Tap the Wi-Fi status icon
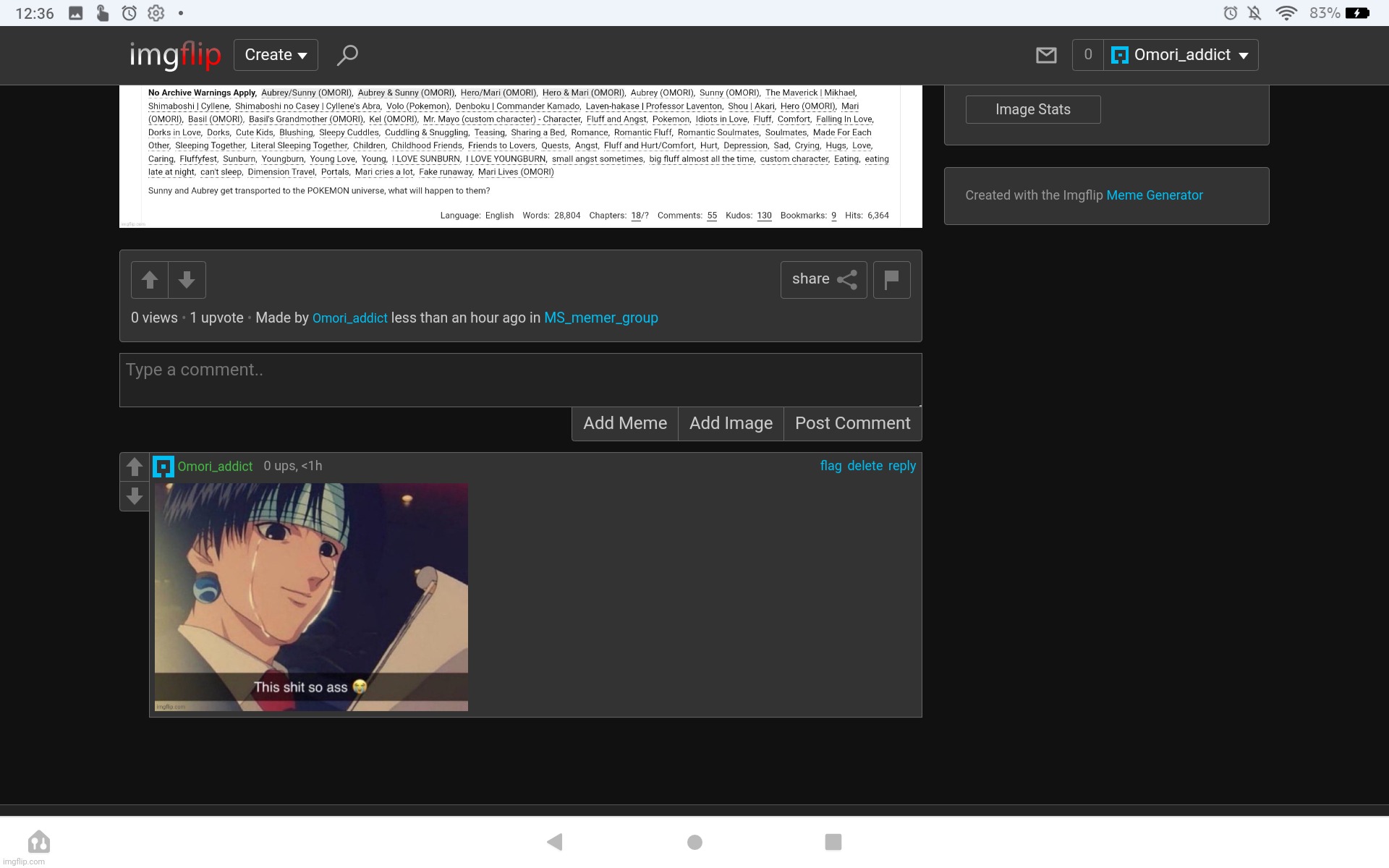Viewport: 1389px width, 868px height. point(1286,13)
